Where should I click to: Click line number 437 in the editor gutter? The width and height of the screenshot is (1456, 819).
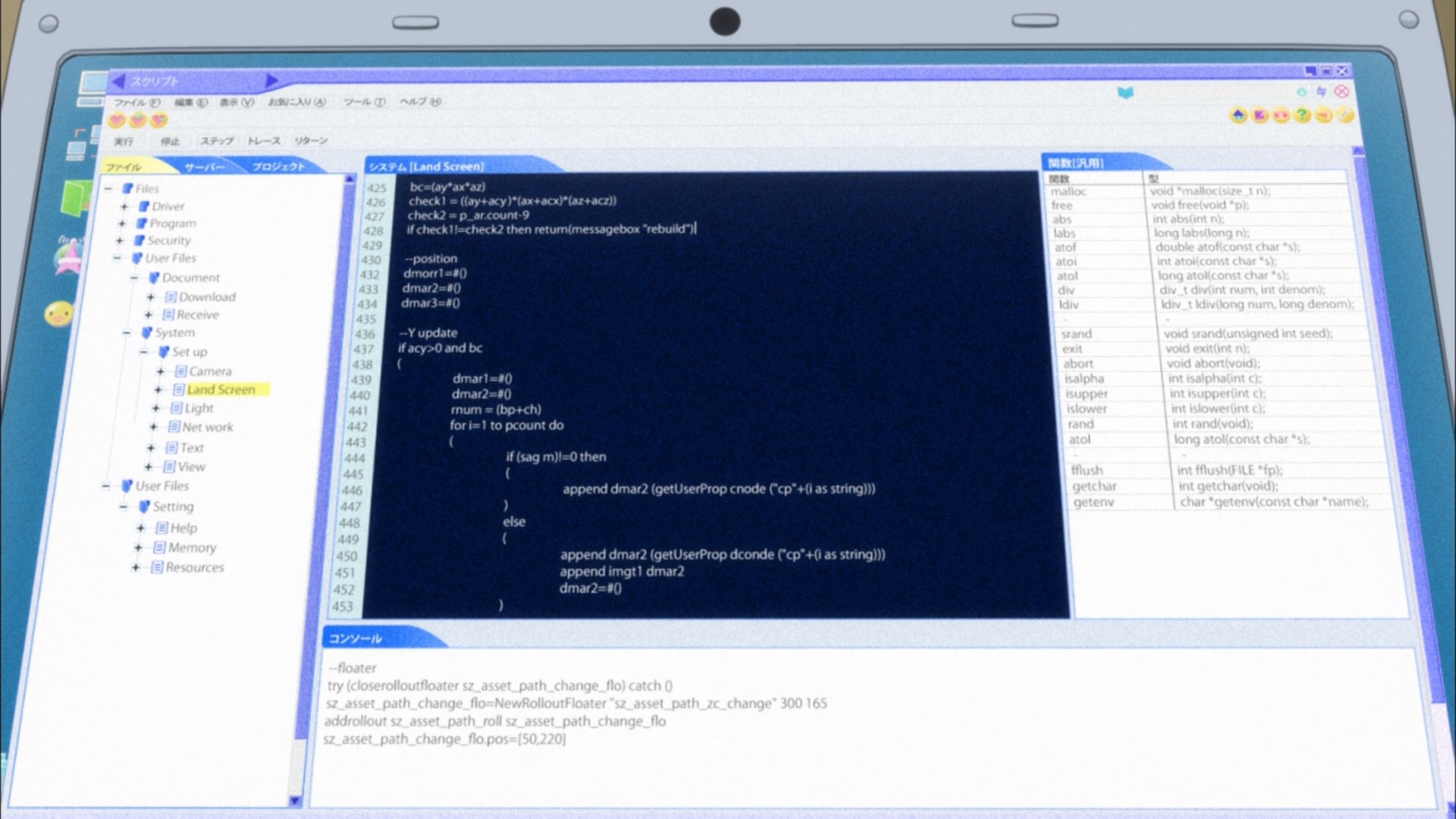(364, 350)
